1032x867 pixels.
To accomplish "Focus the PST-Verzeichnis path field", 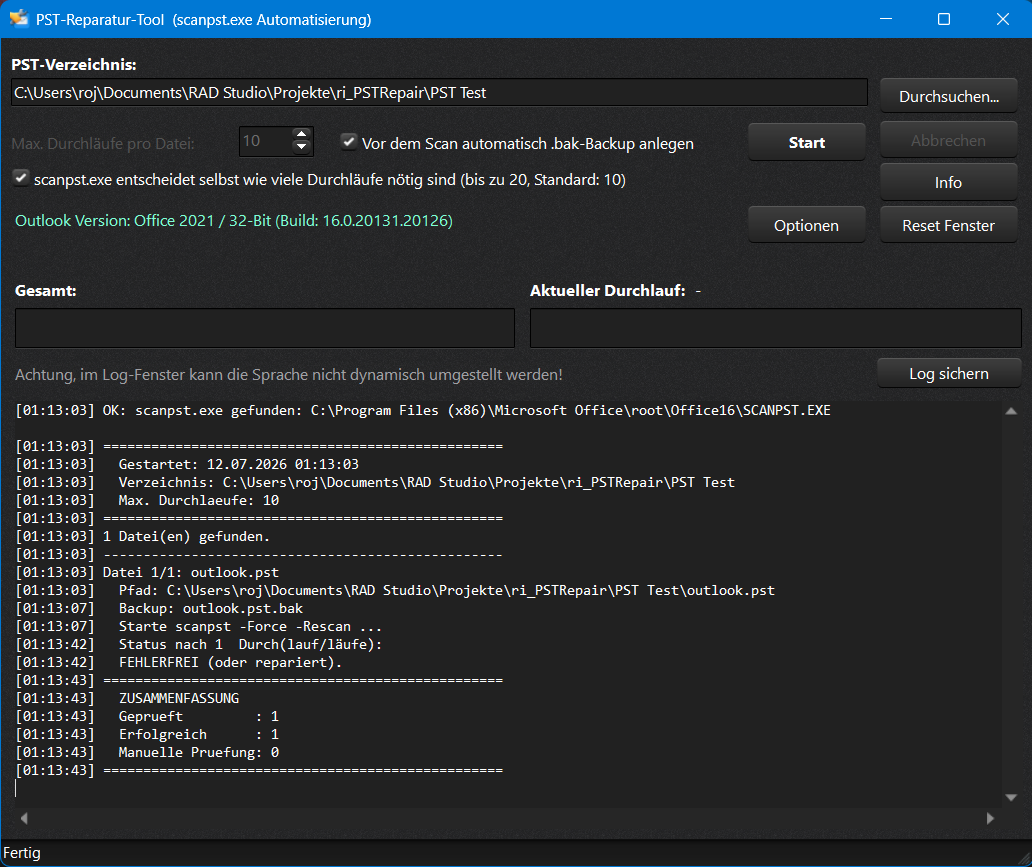I will click(439, 93).
